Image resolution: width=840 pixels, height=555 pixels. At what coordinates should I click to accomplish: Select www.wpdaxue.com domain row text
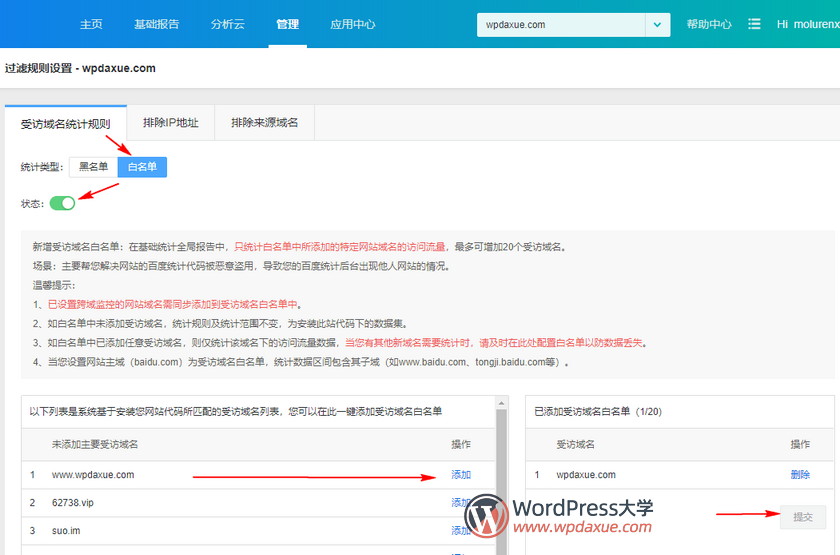point(93,475)
